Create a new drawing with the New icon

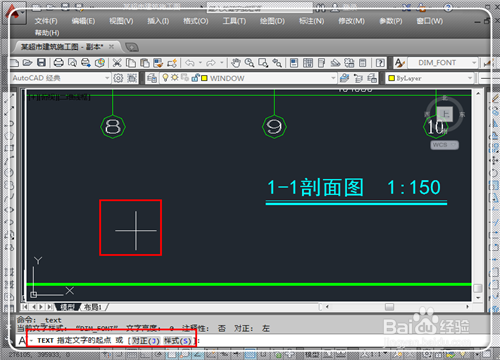15,63
